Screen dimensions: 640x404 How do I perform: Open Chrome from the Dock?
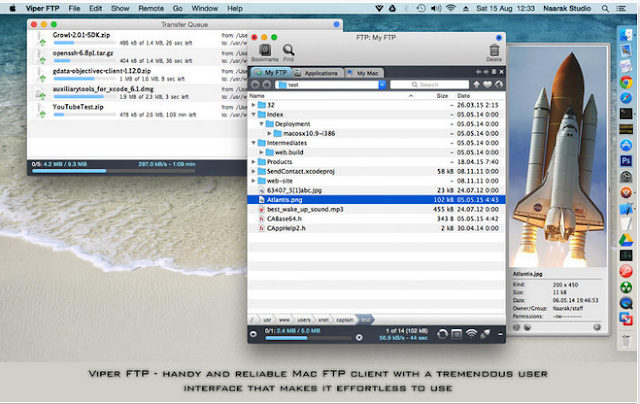[x=626, y=82]
